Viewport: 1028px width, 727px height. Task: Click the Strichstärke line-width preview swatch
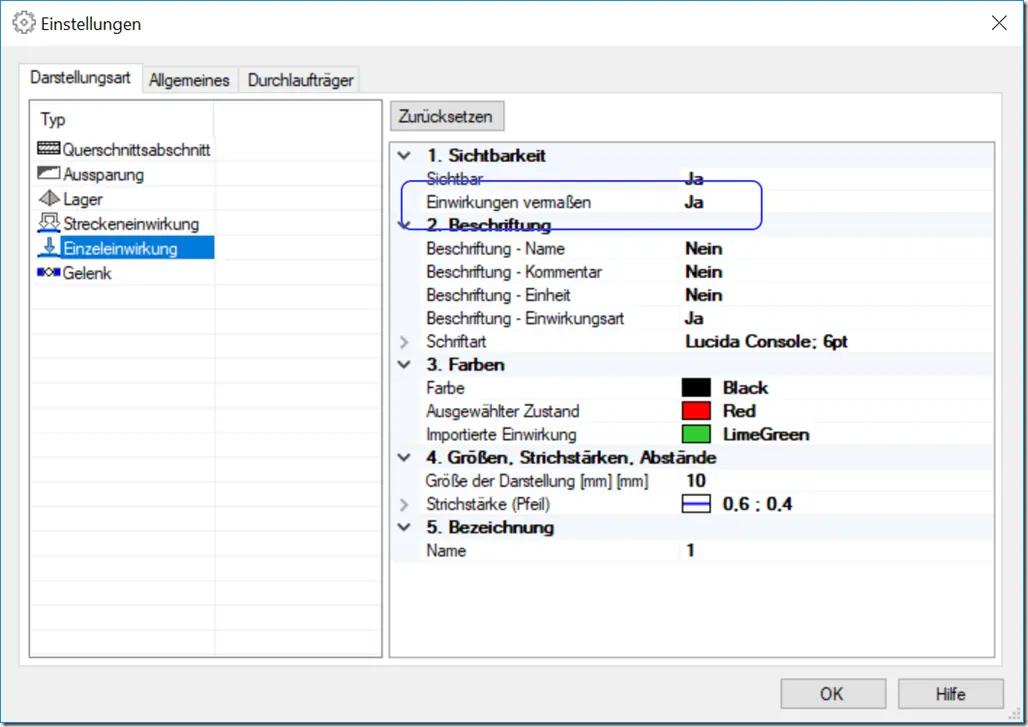point(696,504)
